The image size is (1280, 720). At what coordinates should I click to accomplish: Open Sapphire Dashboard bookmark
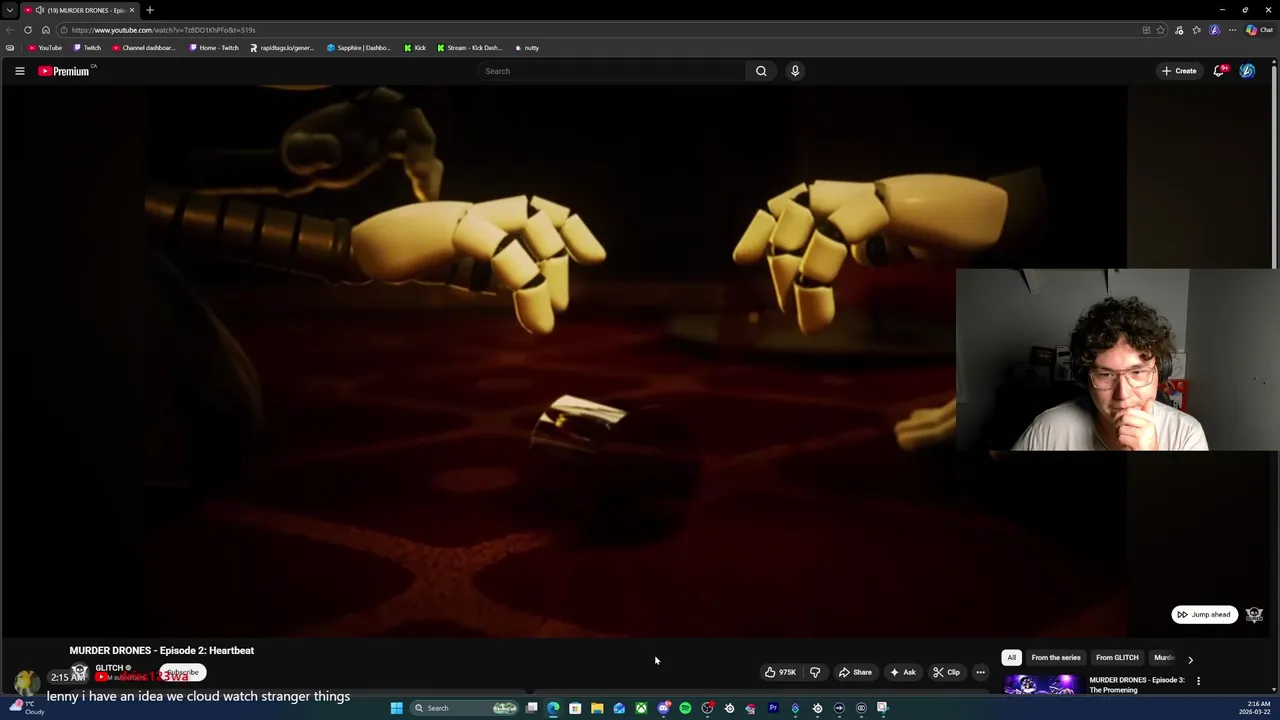click(x=359, y=48)
